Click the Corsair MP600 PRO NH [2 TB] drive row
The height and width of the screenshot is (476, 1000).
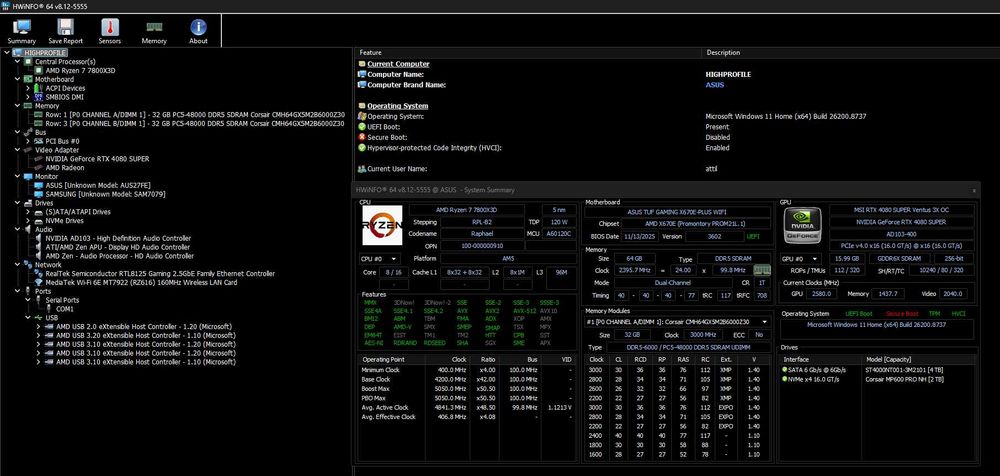pos(879,379)
